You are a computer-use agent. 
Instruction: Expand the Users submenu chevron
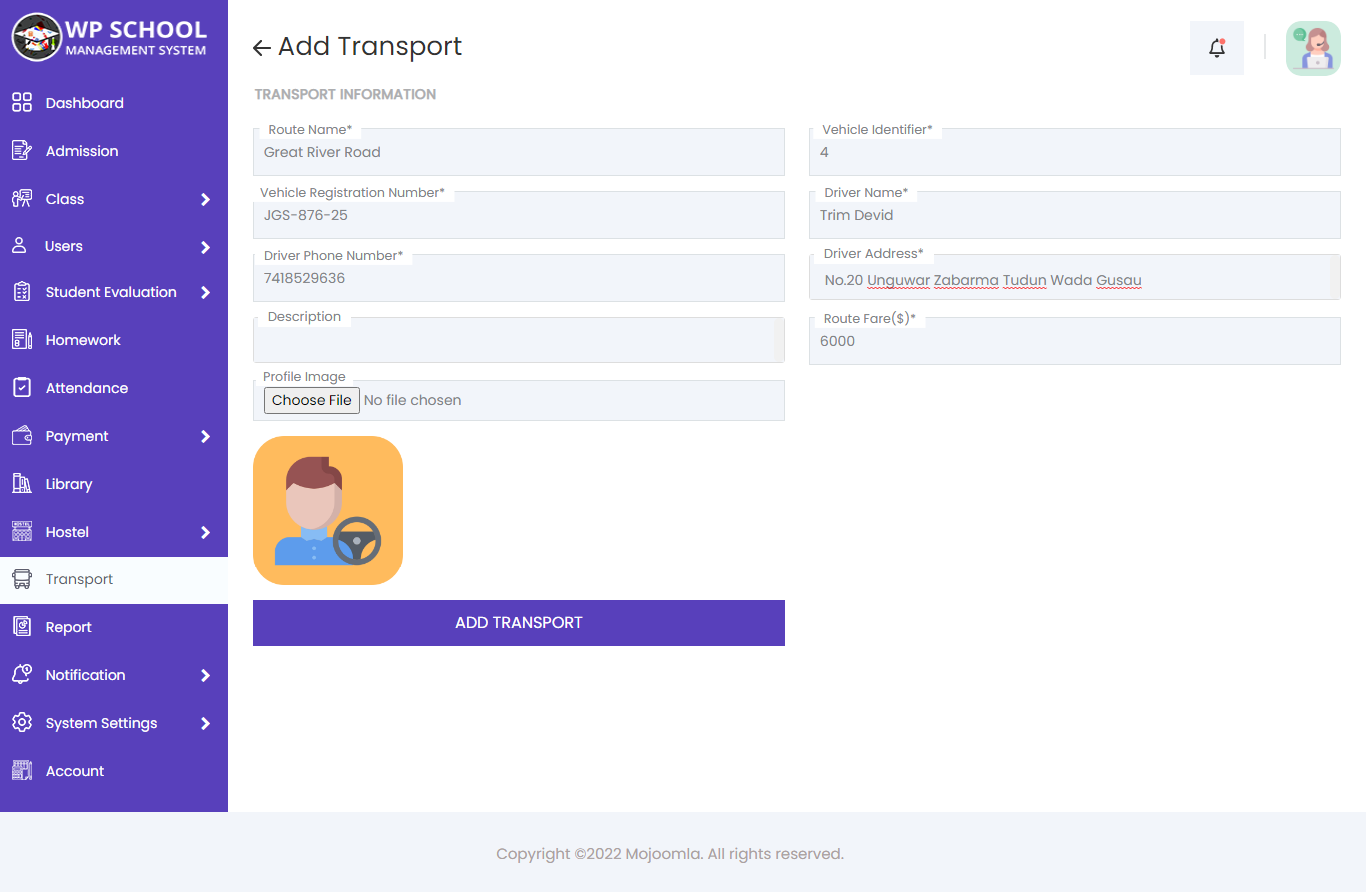pyautogui.click(x=205, y=246)
